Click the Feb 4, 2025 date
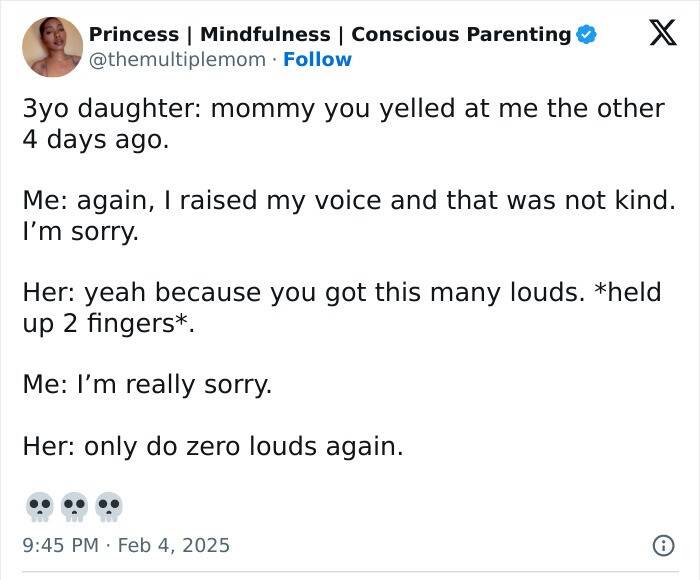The height and width of the screenshot is (580, 700). pos(175,545)
